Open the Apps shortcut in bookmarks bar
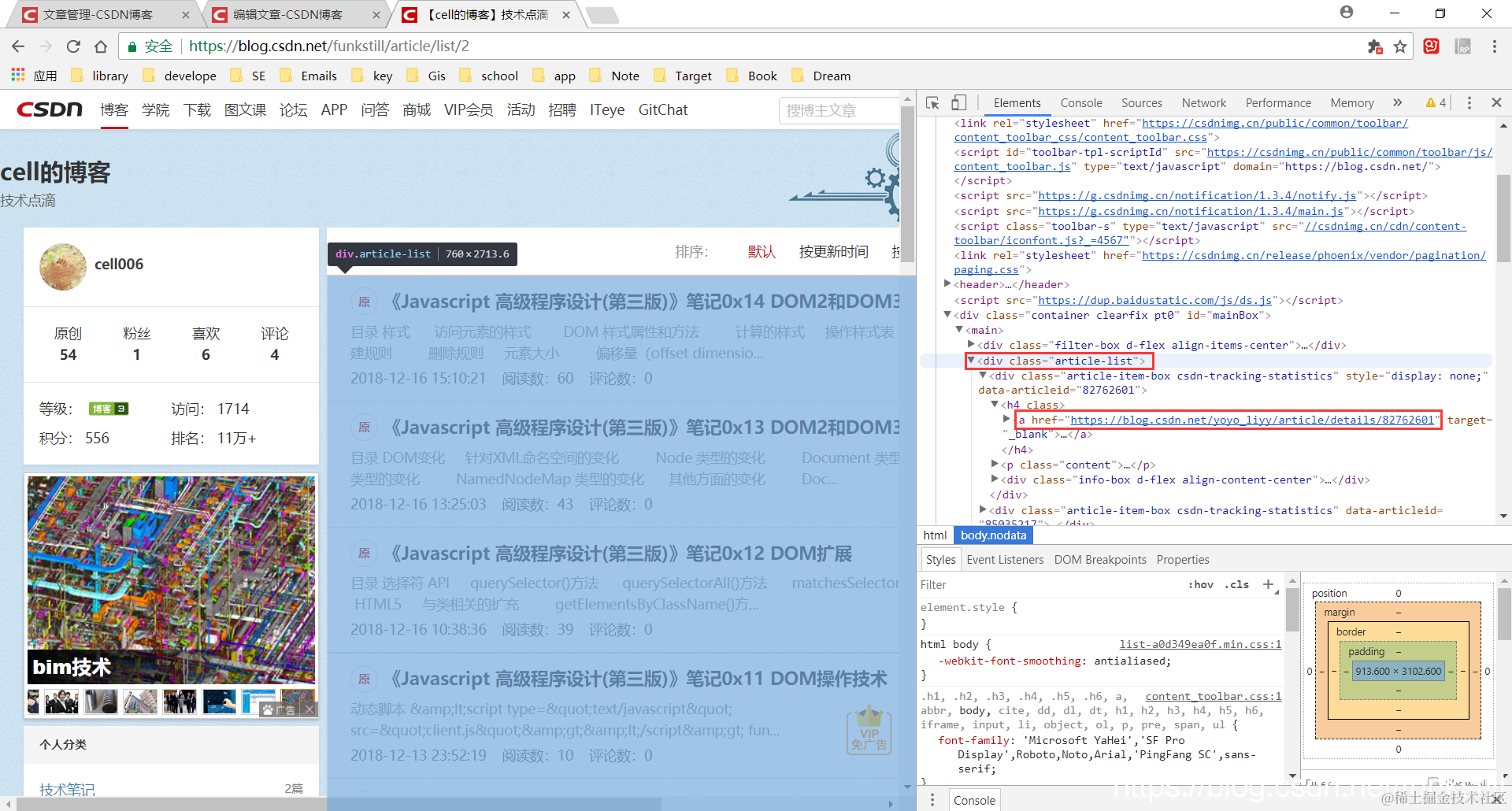1512x811 pixels. (x=34, y=76)
